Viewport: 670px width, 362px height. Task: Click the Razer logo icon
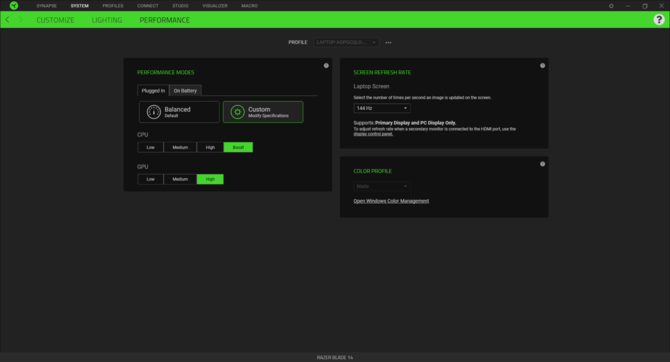[14, 6]
